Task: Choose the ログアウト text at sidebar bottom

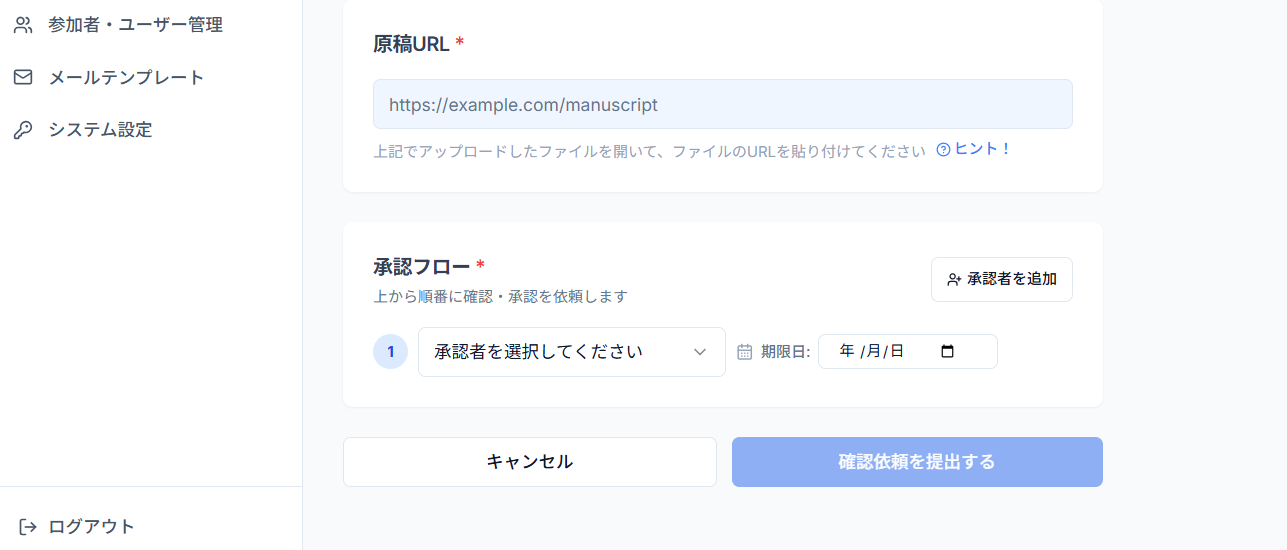Action: pos(91,526)
